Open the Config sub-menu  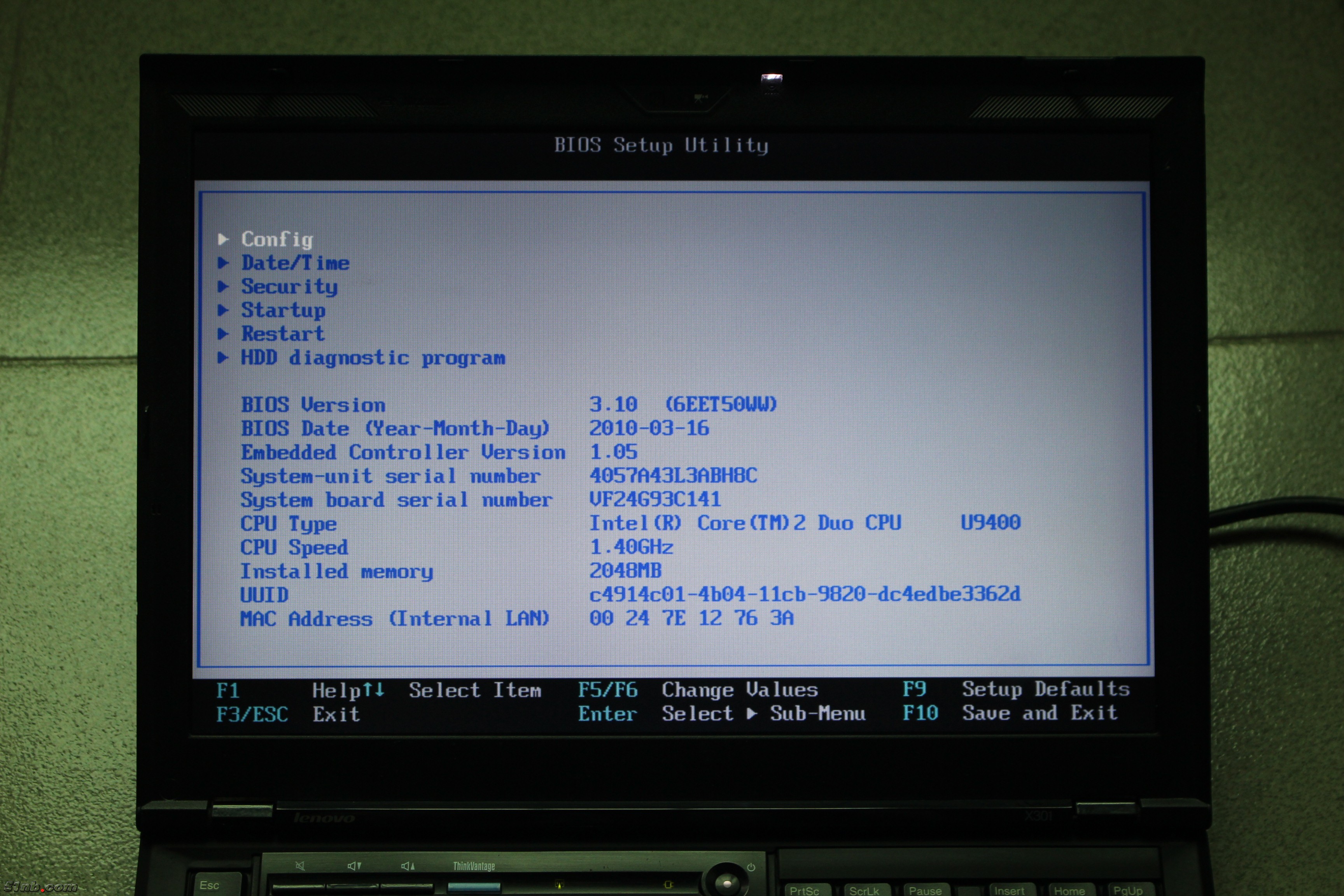click(277, 240)
